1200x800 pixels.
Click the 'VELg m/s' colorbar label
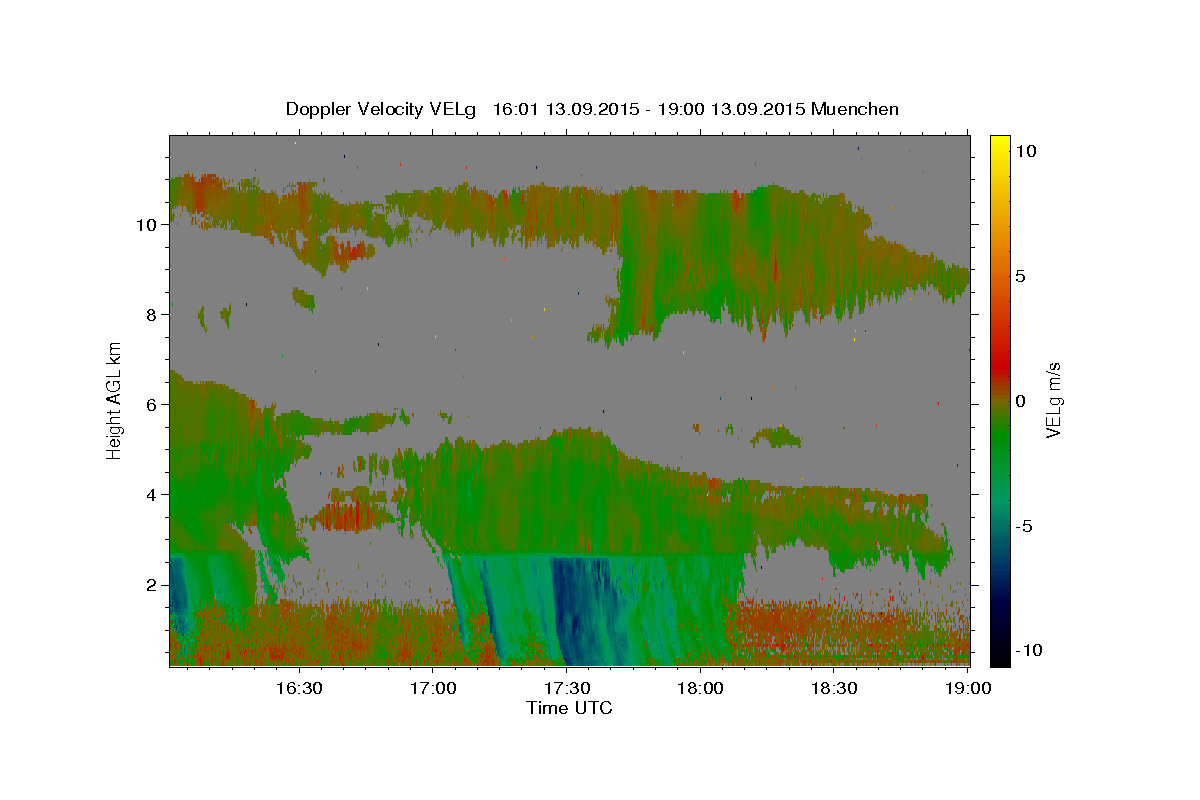(1053, 400)
